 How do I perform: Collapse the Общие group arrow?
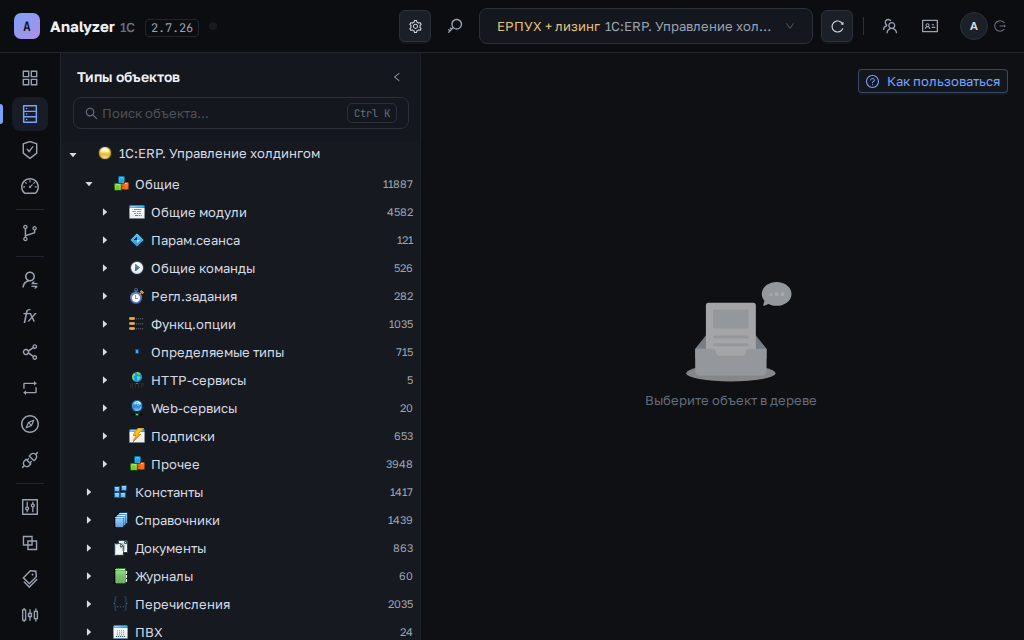click(89, 184)
